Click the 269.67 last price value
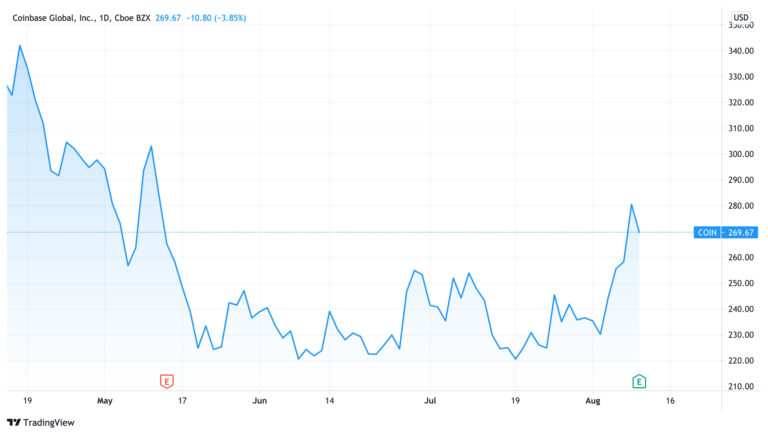 (168, 18)
